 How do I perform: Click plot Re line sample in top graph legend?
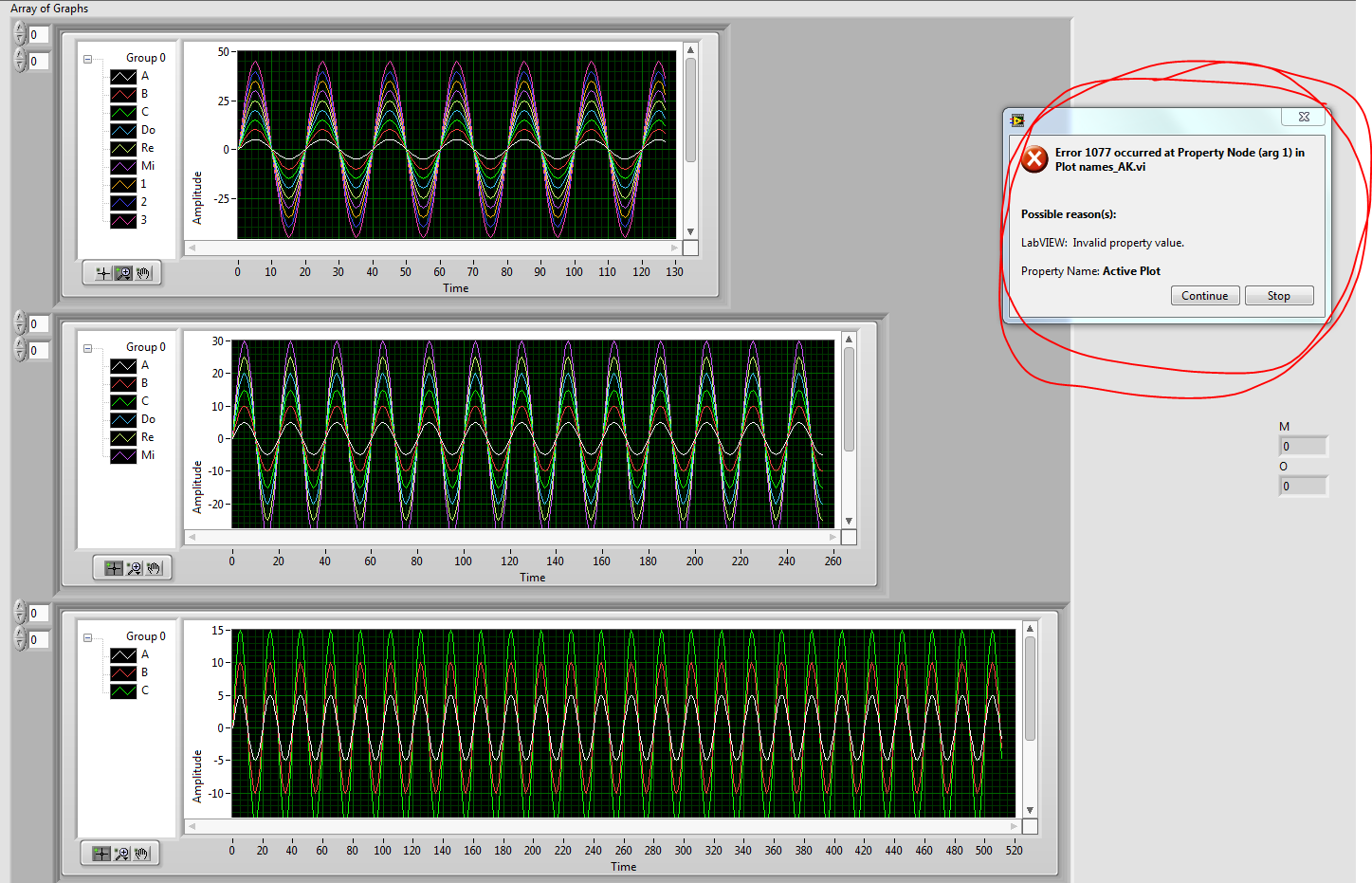(123, 148)
